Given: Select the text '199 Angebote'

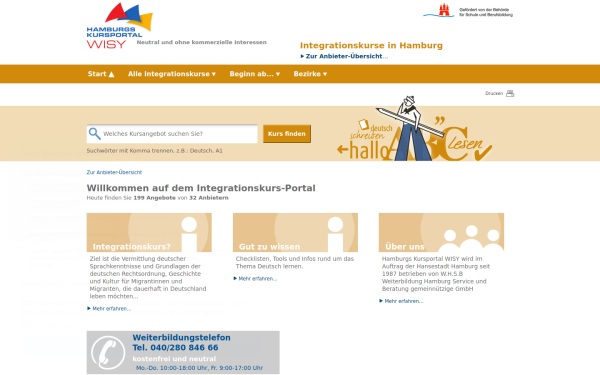Looking at the screenshot, I should pos(155,198).
